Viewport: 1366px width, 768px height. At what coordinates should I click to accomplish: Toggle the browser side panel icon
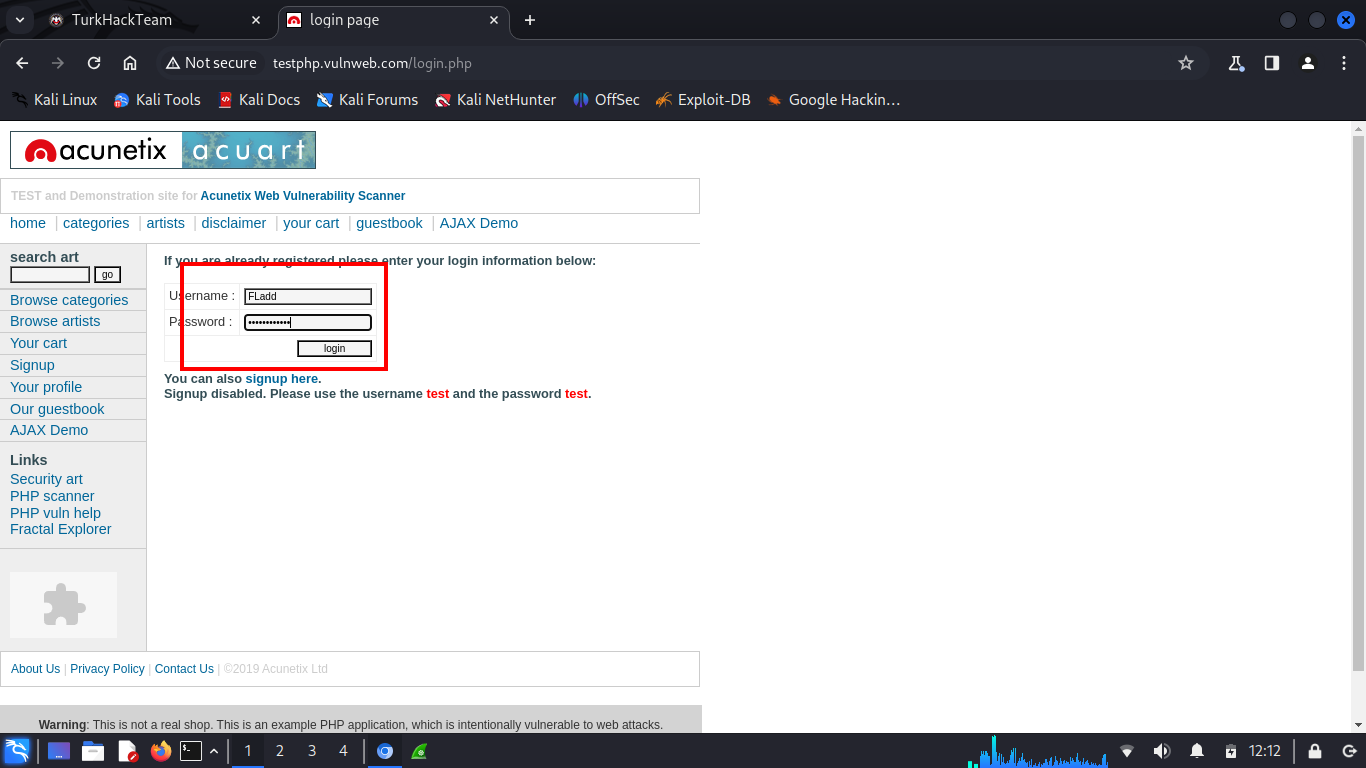point(1272,63)
